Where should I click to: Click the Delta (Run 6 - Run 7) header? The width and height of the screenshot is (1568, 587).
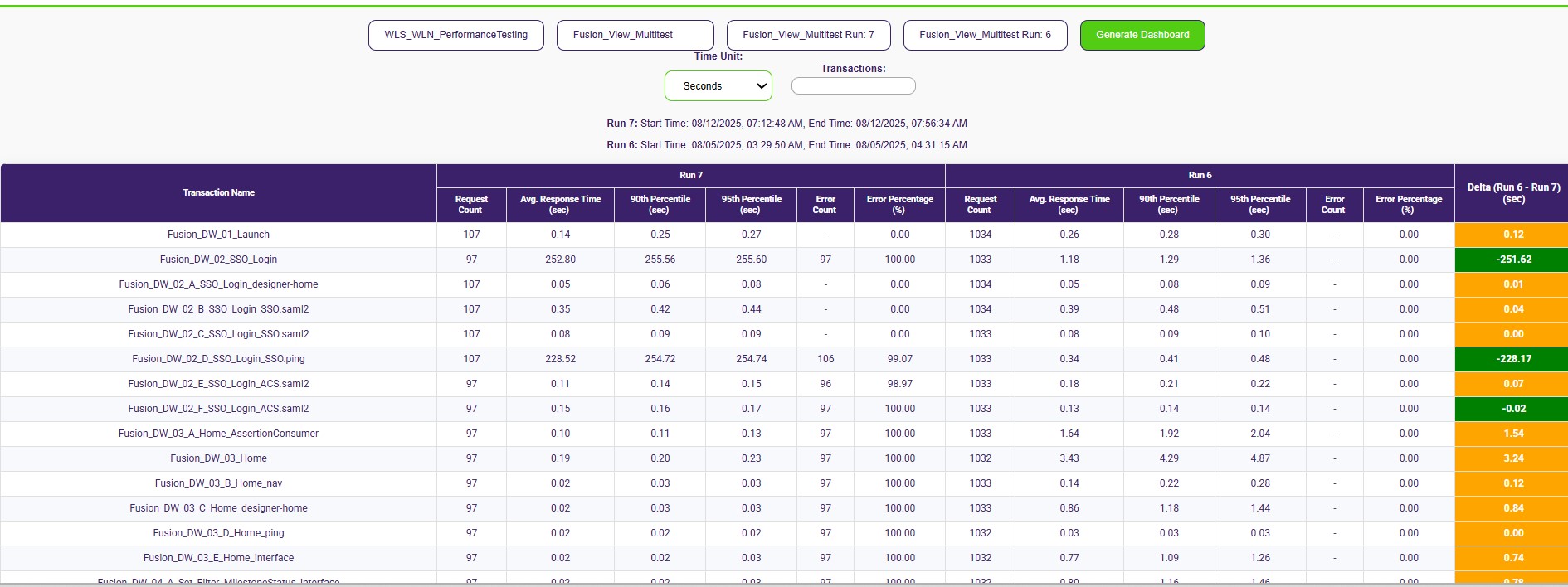tap(1512, 192)
